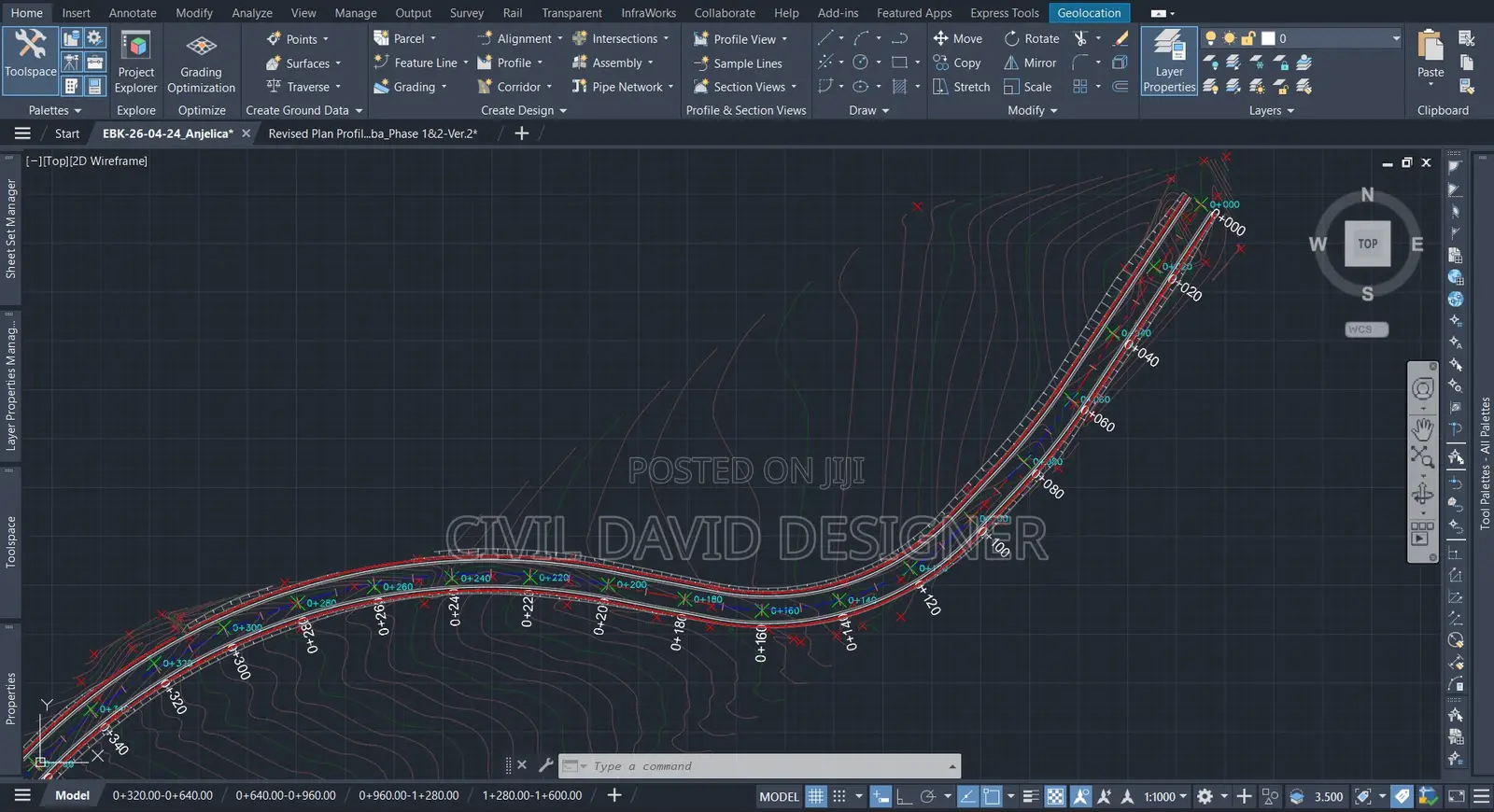The height and width of the screenshot is (812, 1494).
Task: Launch Project Explorer
Action: tap(136, 62)
